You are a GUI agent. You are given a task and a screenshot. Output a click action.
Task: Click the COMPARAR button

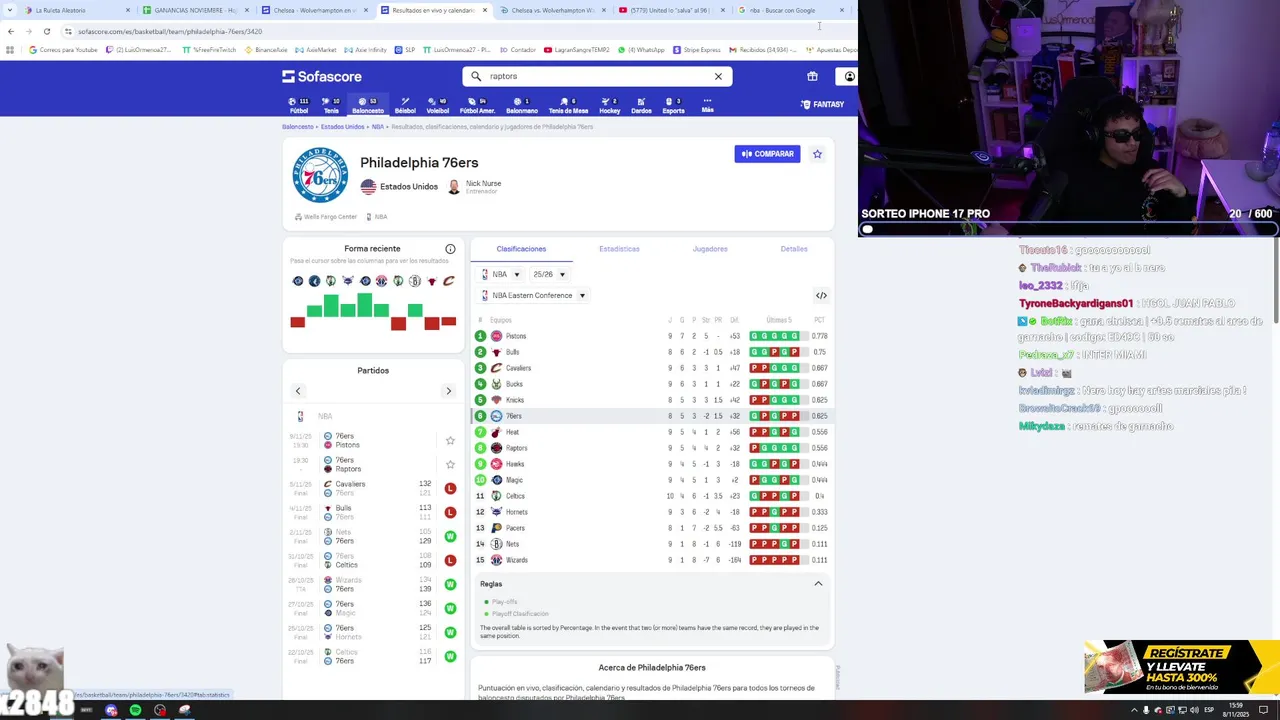click(x=767, y=154)
